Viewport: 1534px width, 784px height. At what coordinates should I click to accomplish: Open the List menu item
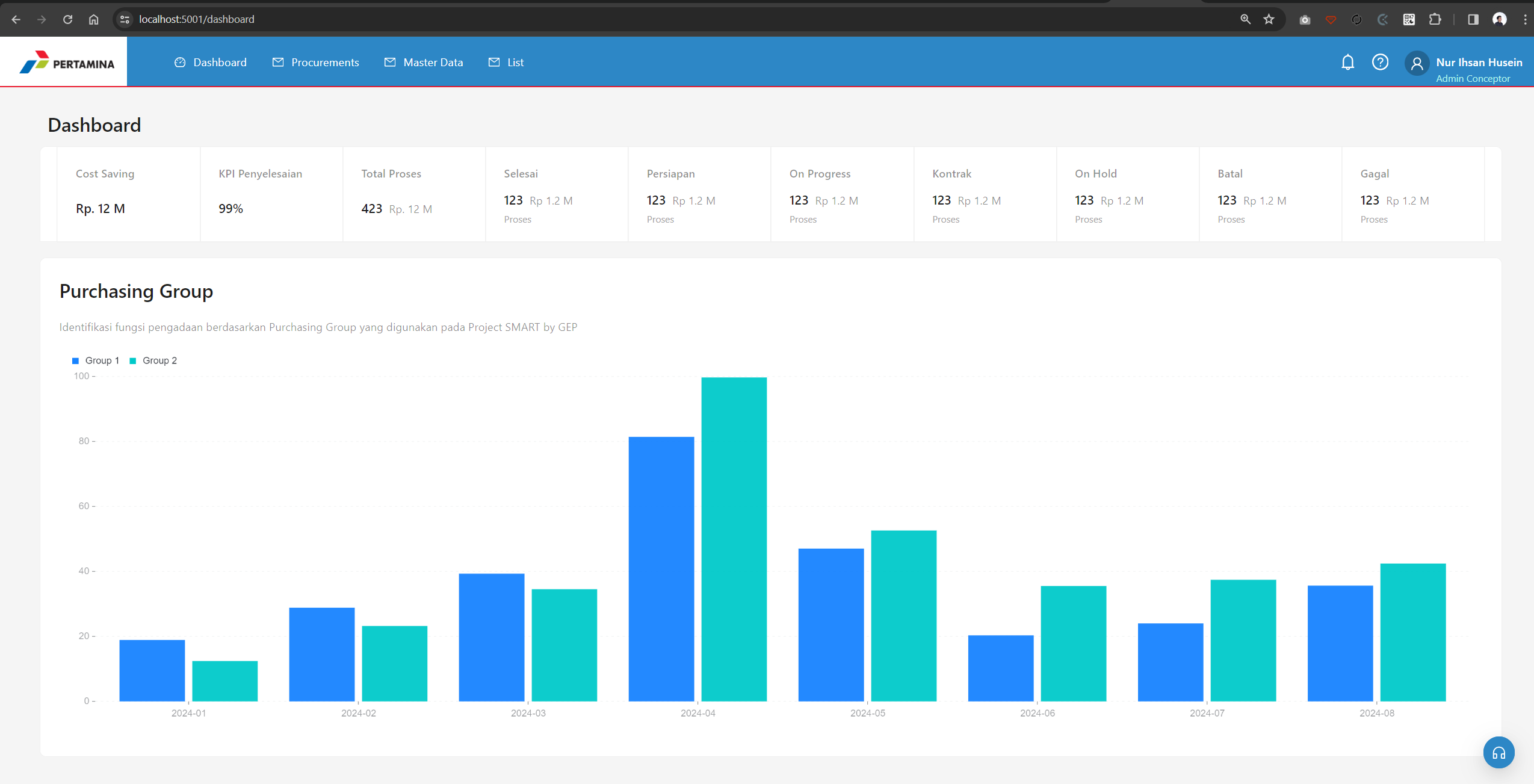[506, 63]
